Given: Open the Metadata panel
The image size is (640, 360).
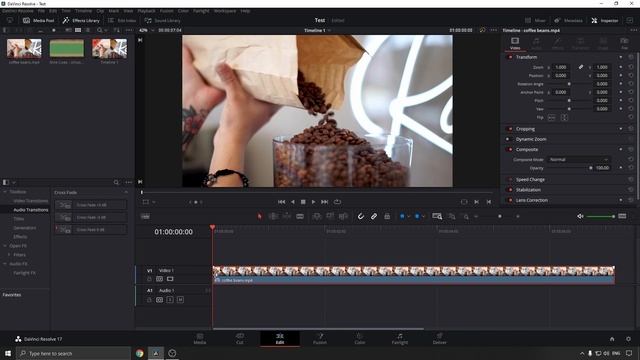Looking at the screenshot, I should pos(569,20).
